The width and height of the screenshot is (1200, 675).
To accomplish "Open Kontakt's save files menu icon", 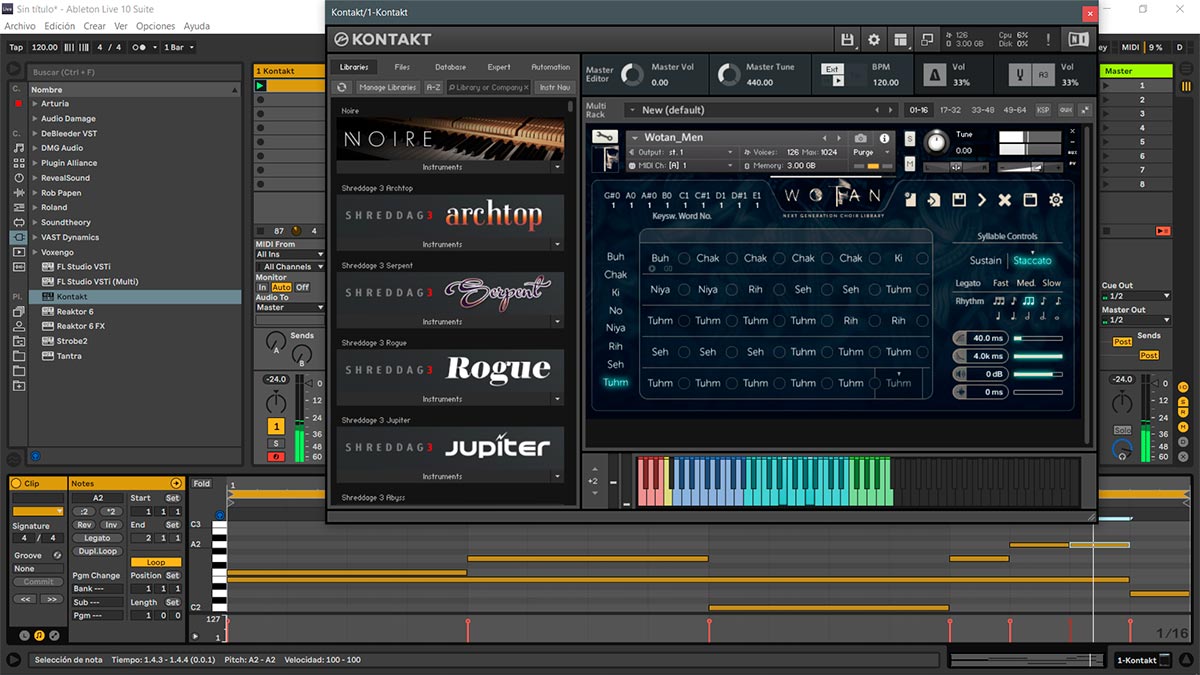I will 848,39.
